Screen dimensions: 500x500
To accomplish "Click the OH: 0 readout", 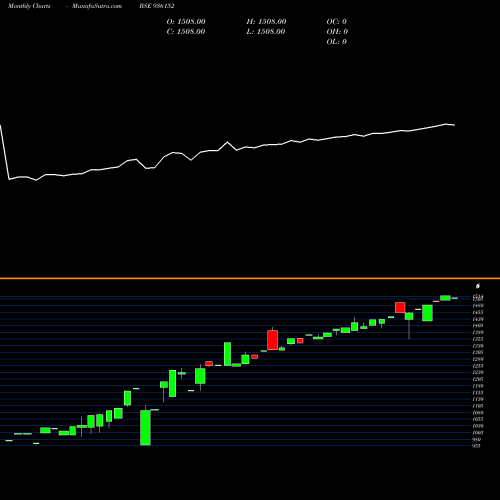I will (x=337, y=31).
